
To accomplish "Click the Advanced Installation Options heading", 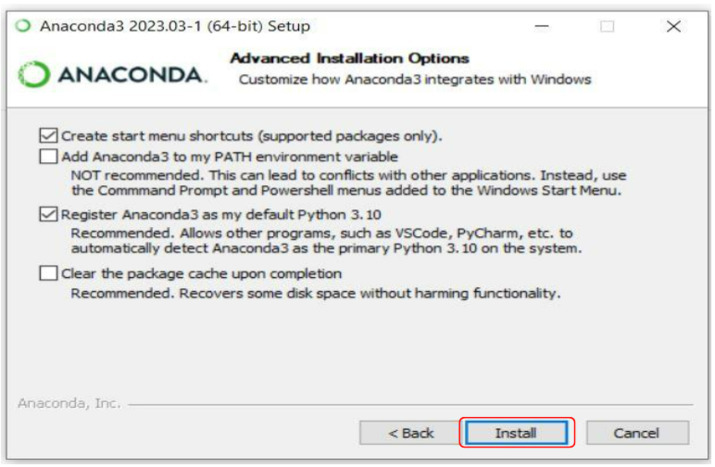I will (x=349, y=58).
